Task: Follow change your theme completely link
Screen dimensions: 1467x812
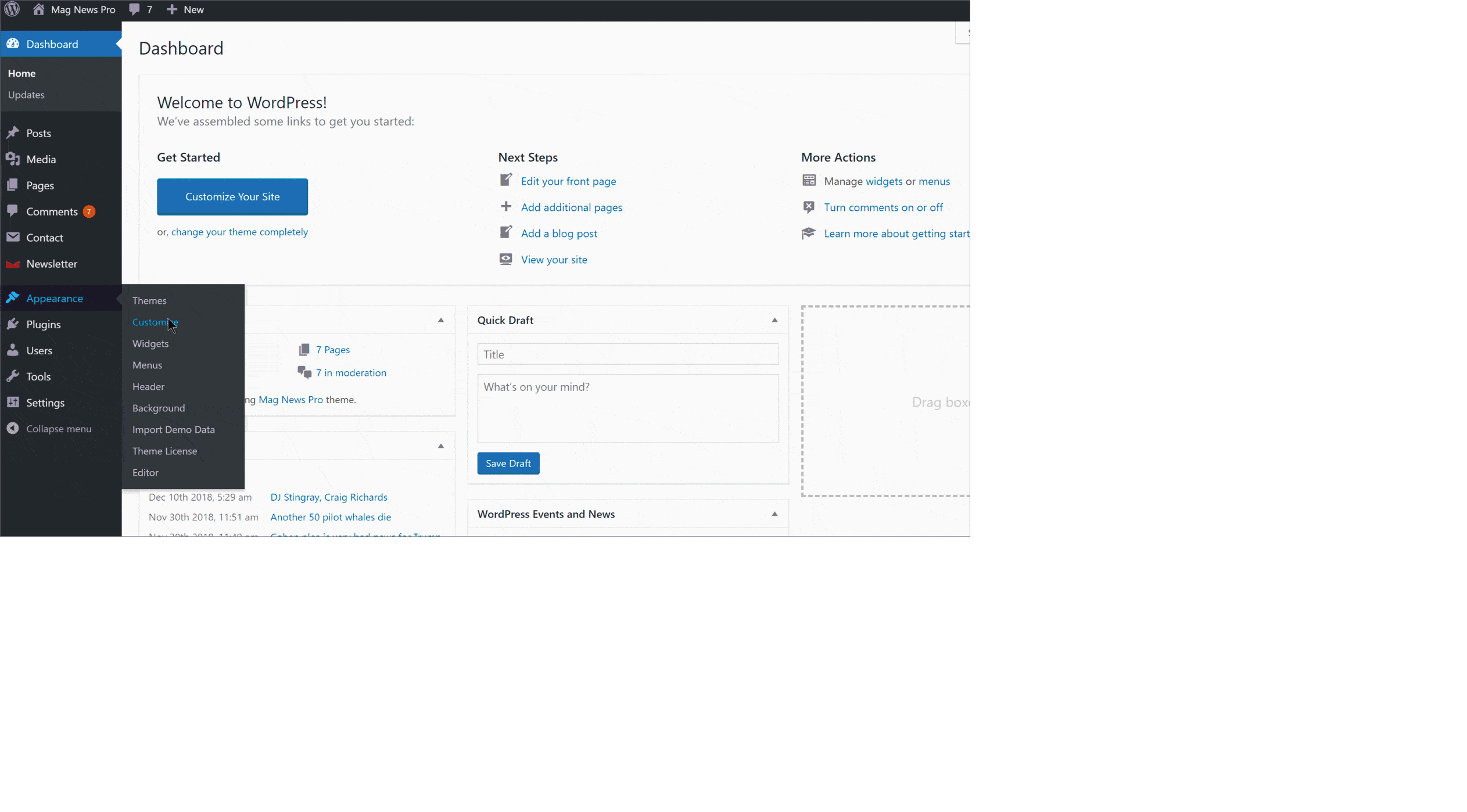Action: coord(239,232)
